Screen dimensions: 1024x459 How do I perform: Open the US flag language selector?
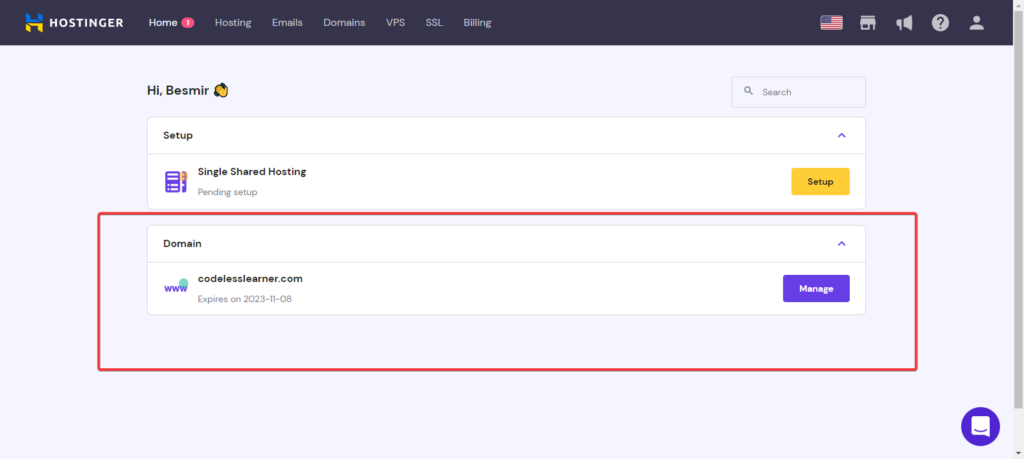point(831,23)
